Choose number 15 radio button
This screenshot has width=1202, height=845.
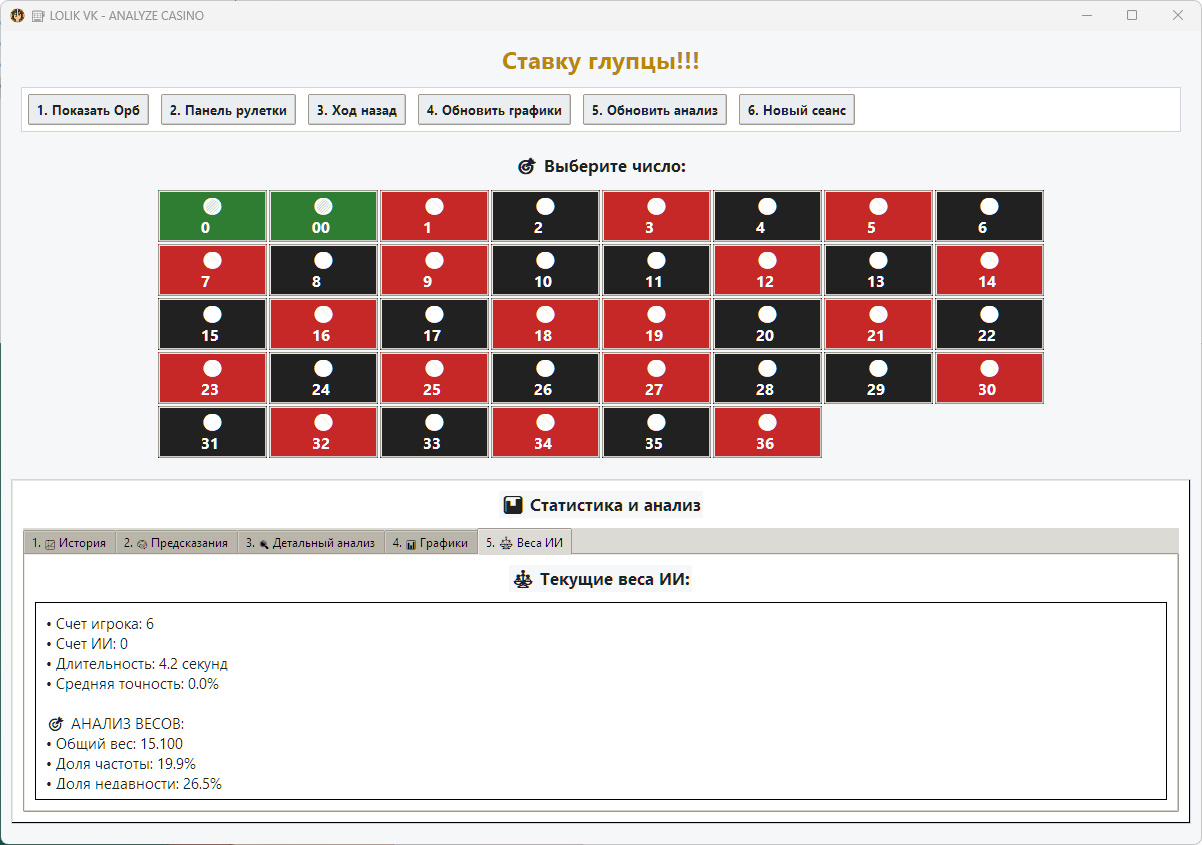pyautogui.click(x=212, y=324)
